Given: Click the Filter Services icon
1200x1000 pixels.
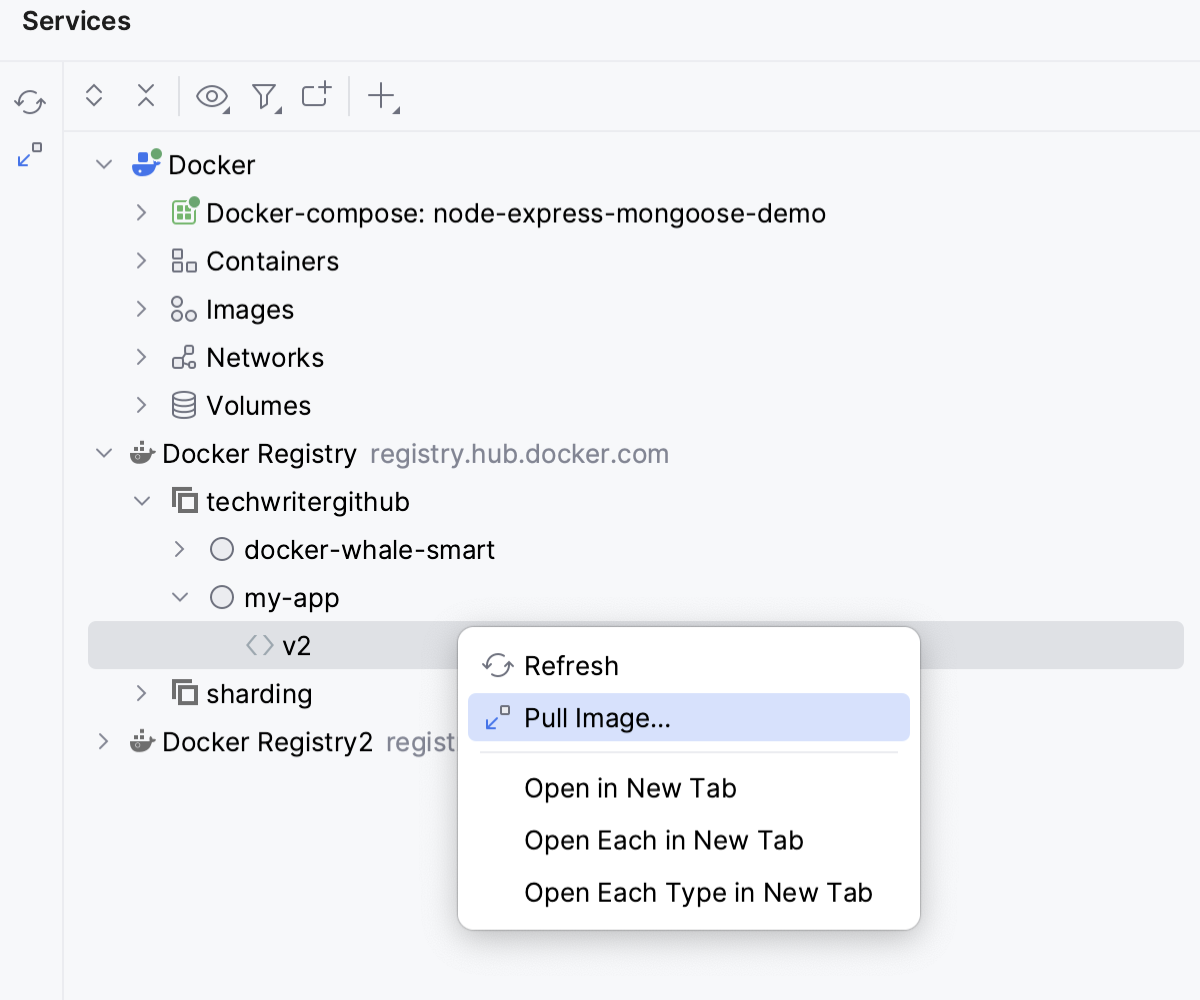Looking at the screenshot, I should (x=263, y=96).
